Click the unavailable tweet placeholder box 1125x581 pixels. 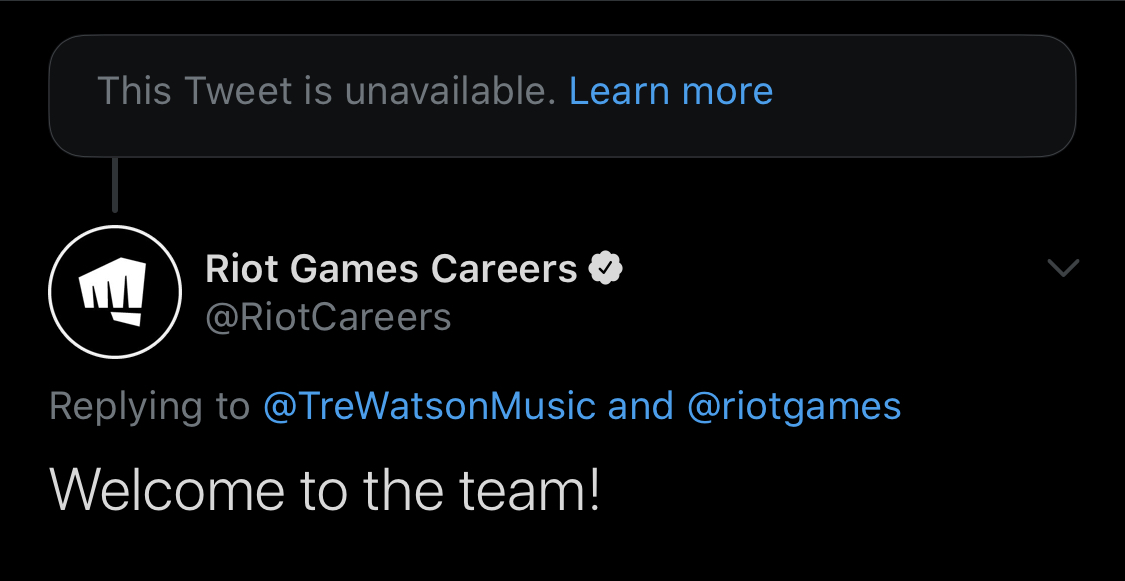tap(562, 95)
